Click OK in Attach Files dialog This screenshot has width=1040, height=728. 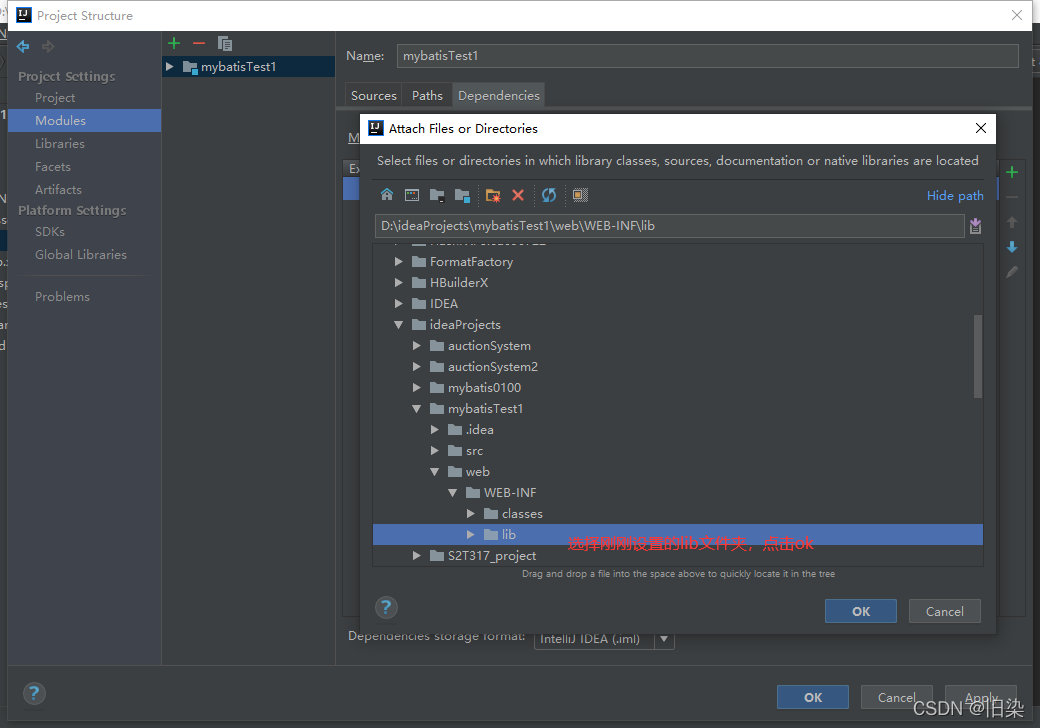(860, 611)
